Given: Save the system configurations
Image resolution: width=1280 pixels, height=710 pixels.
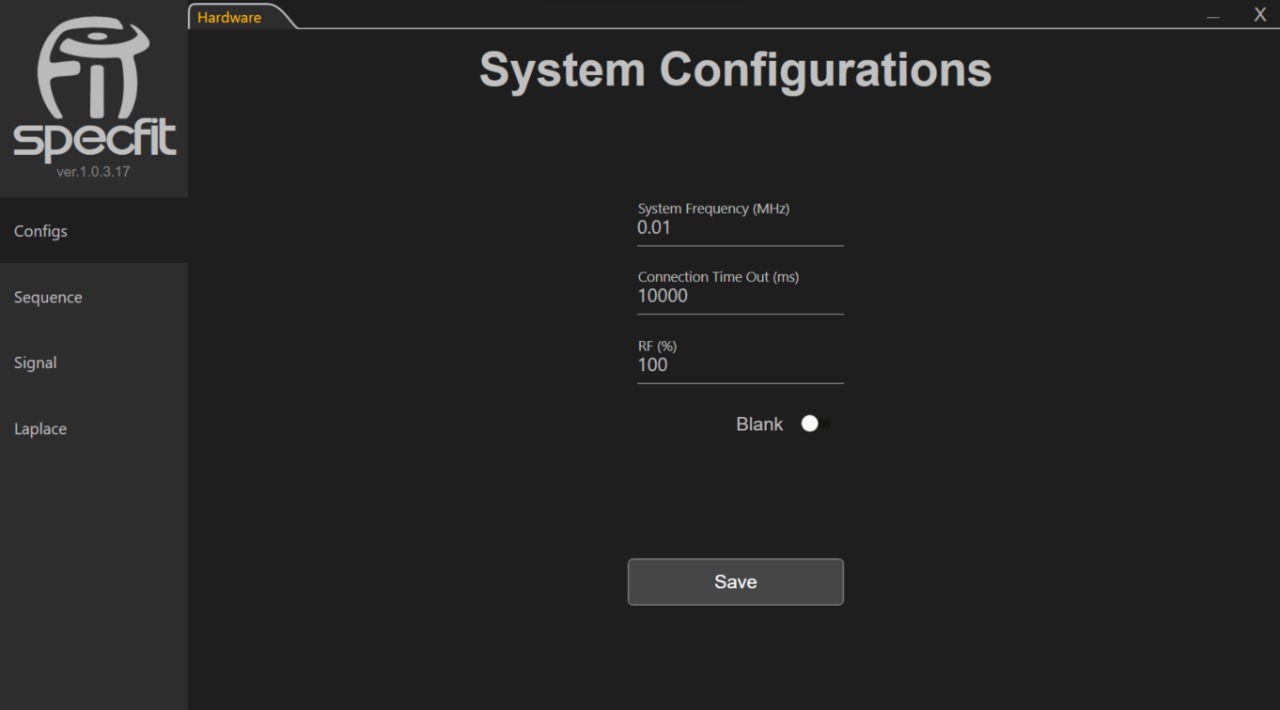Looking at the screenshot, I should 735,582.
